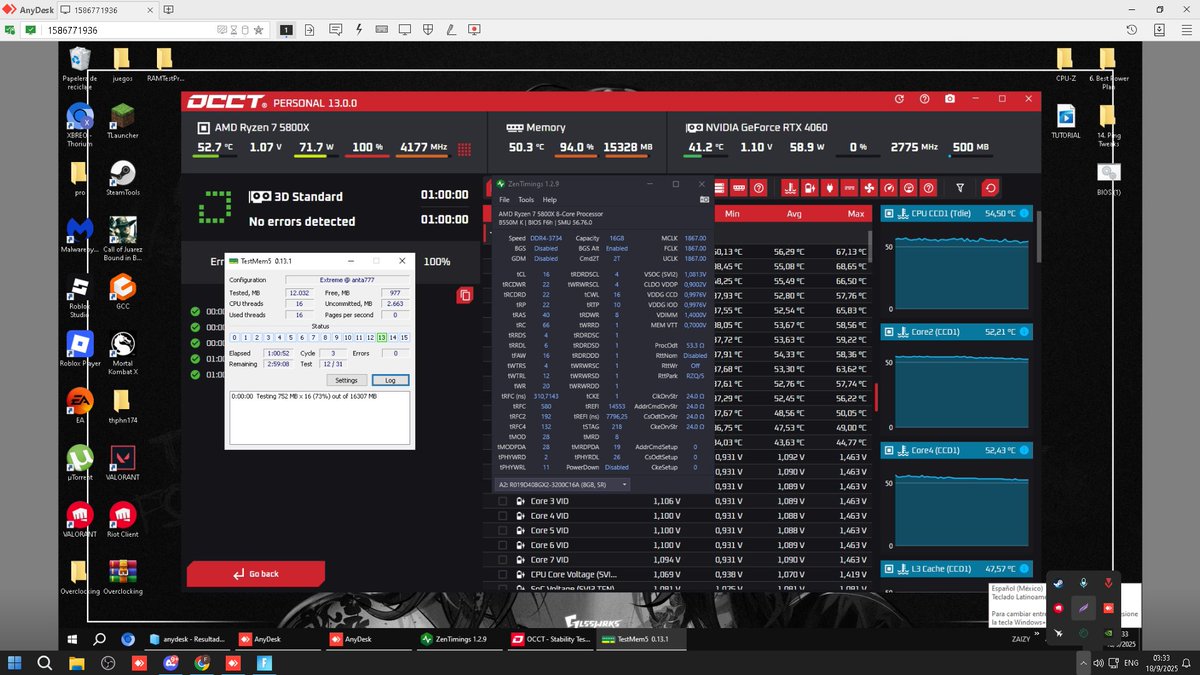Viewport: 1200px width, 675px height.
Task: Open Steam icon in system tray popup
Action: tap(1057, 583)
